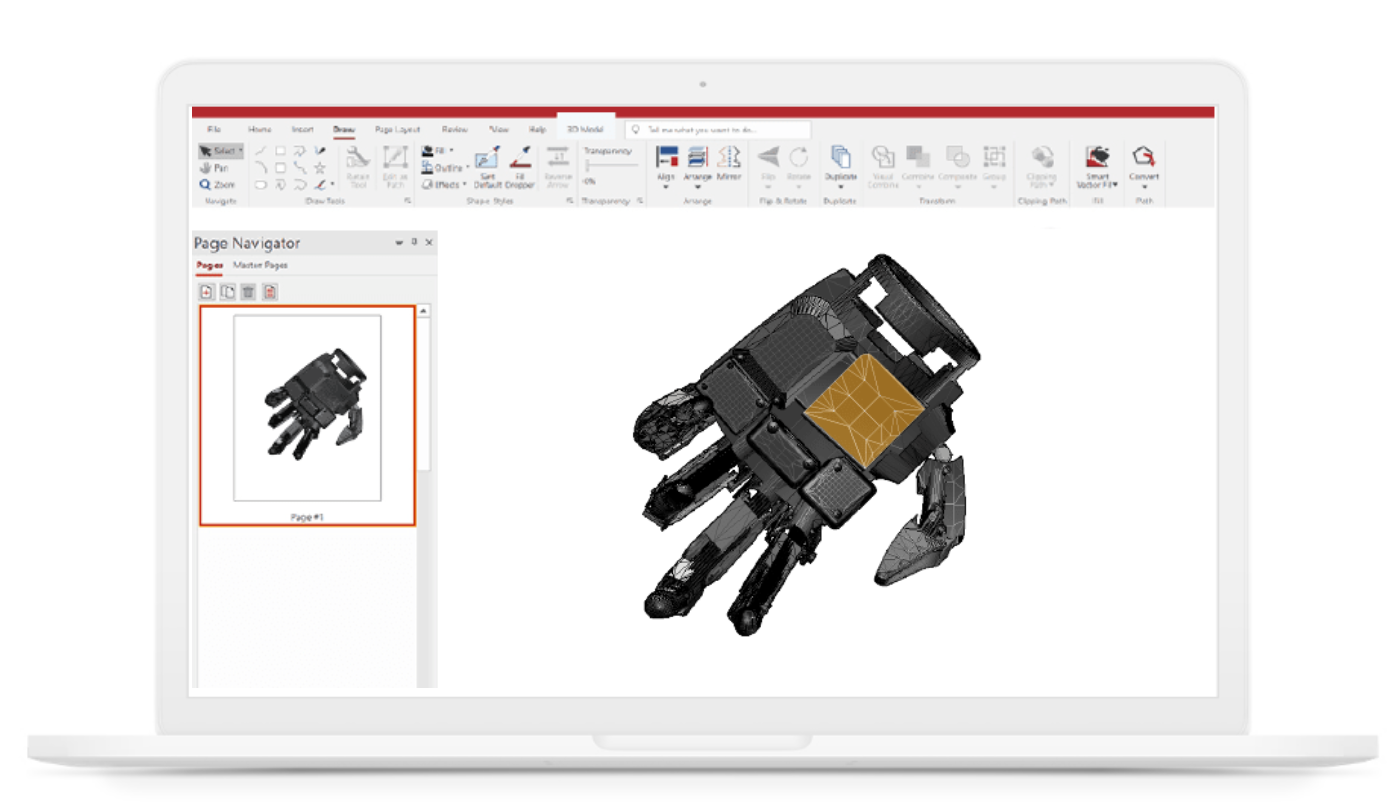Add a new page in Page Navigator
The height and width of the screenshot is (804, 1400).
[x=206, y=291]
